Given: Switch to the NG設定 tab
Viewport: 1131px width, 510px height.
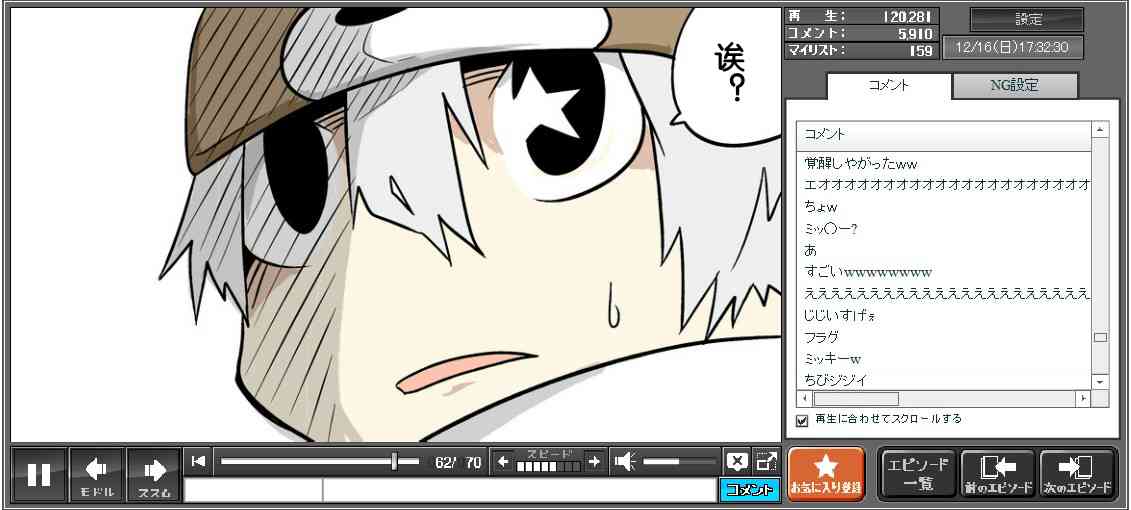Looking at the screenshot, I should (x=1014, y=86).
